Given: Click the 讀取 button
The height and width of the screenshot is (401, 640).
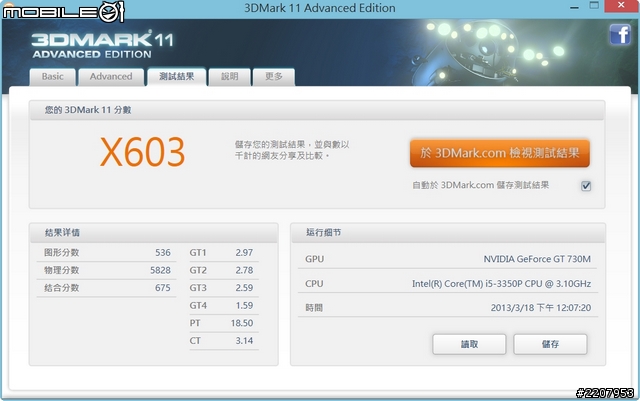Looking at the screenshot, I should coord(469,344).
